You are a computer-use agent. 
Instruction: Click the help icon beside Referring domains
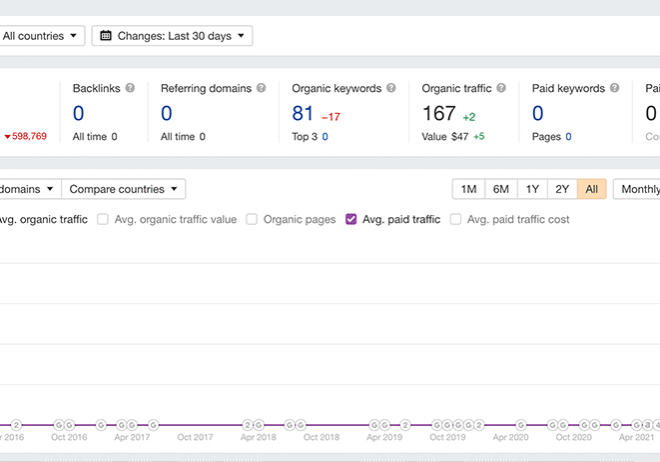(261, 88)
